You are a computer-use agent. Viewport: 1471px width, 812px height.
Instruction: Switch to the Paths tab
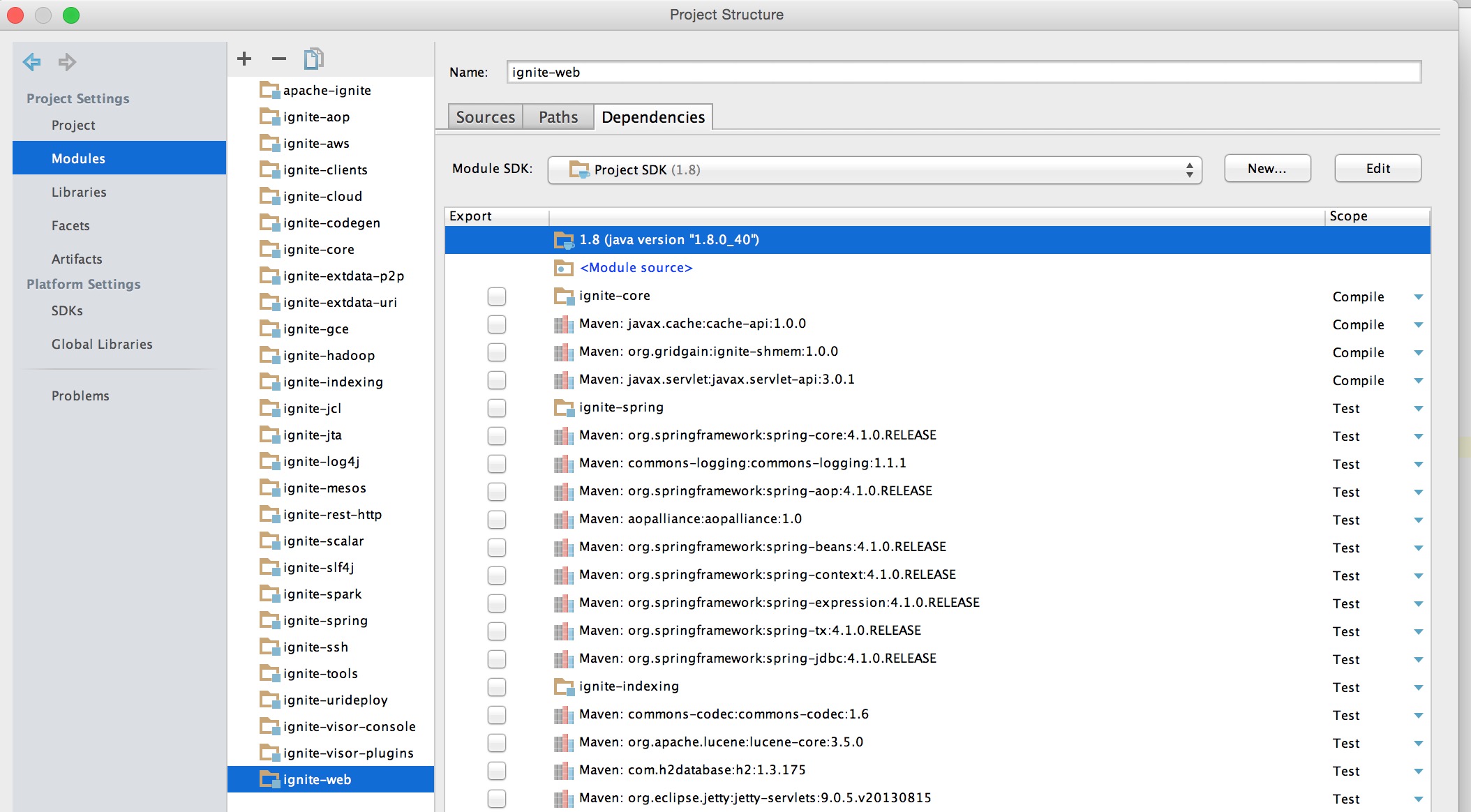(558, 117)
